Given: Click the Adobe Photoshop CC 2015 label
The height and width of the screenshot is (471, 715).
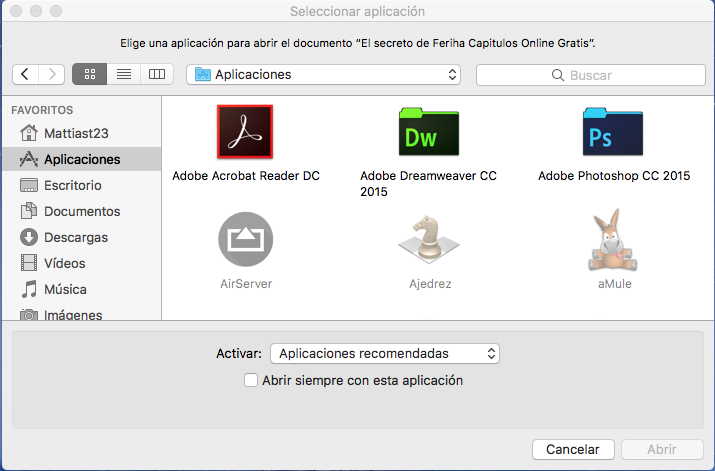Looking at the screenshot, I should (x=614, y=176).
